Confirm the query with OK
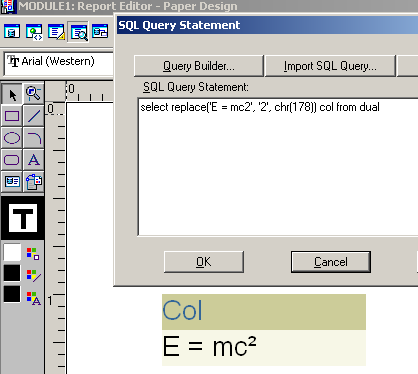 (204, 262)
